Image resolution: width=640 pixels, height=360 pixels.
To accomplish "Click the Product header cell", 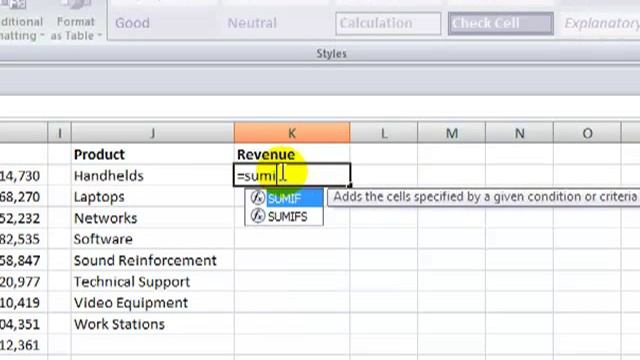I will 153,154.
